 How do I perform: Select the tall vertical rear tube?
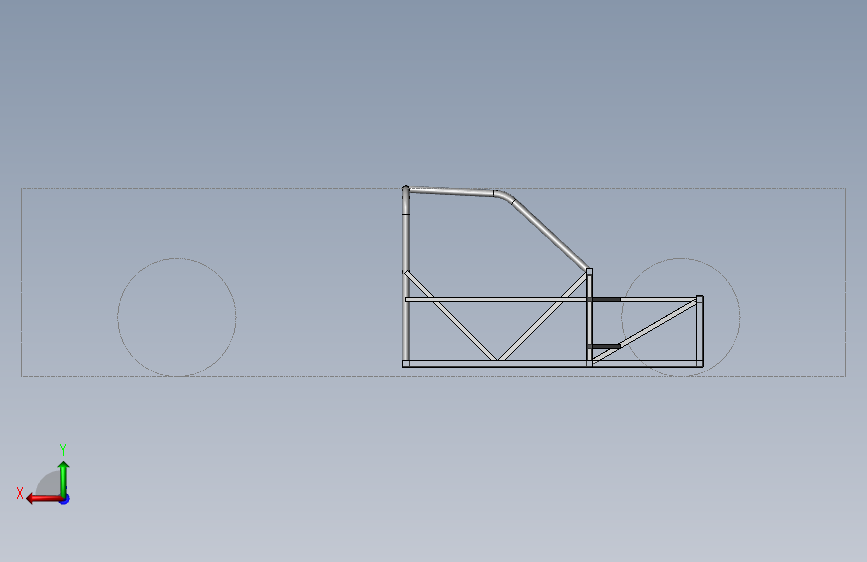pyautogui.click(x=406, y=274)
